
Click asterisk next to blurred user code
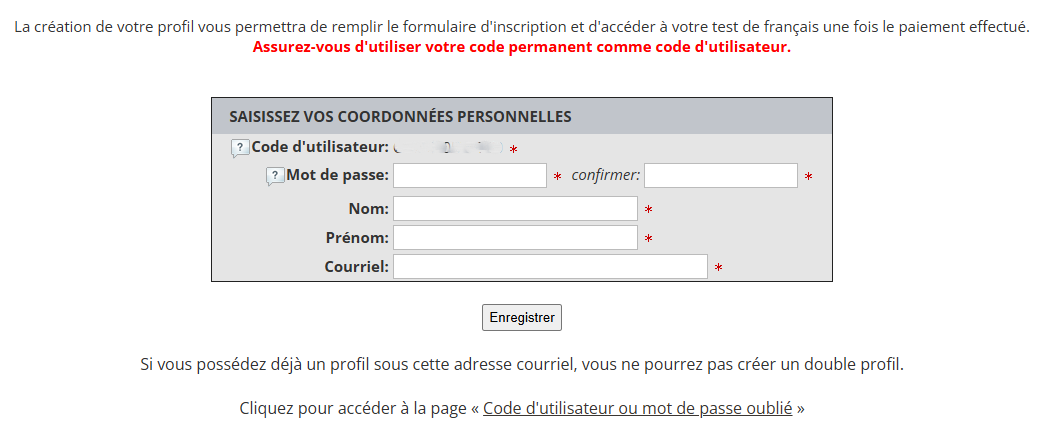tap(513, 151)
